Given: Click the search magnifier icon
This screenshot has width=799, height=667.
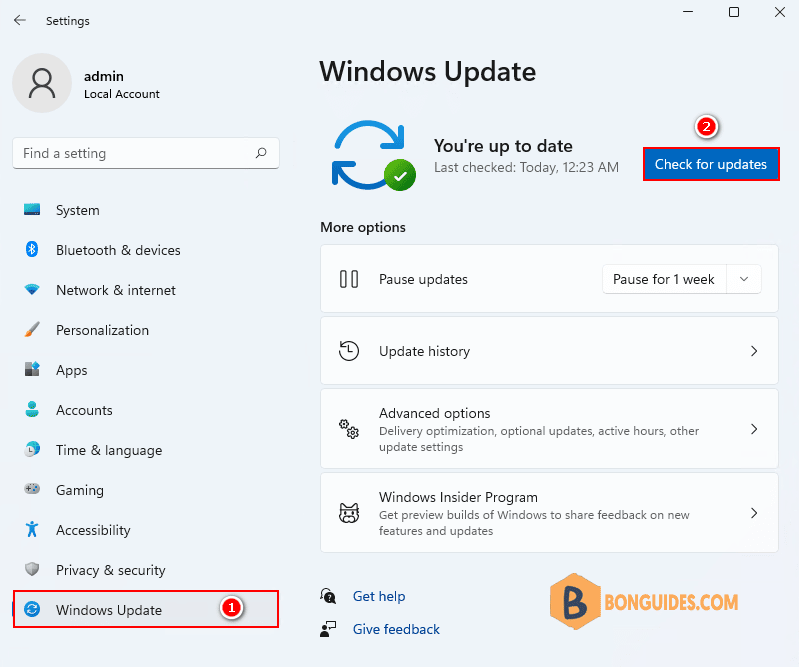Looking at the screenshot, I should point(261,153).
